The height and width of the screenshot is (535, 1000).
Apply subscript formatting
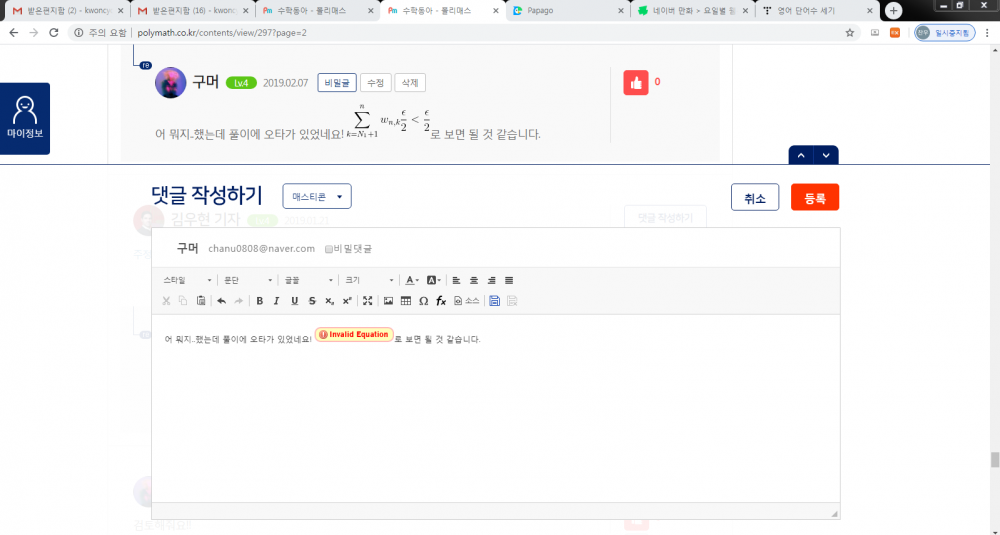(329, 301)
